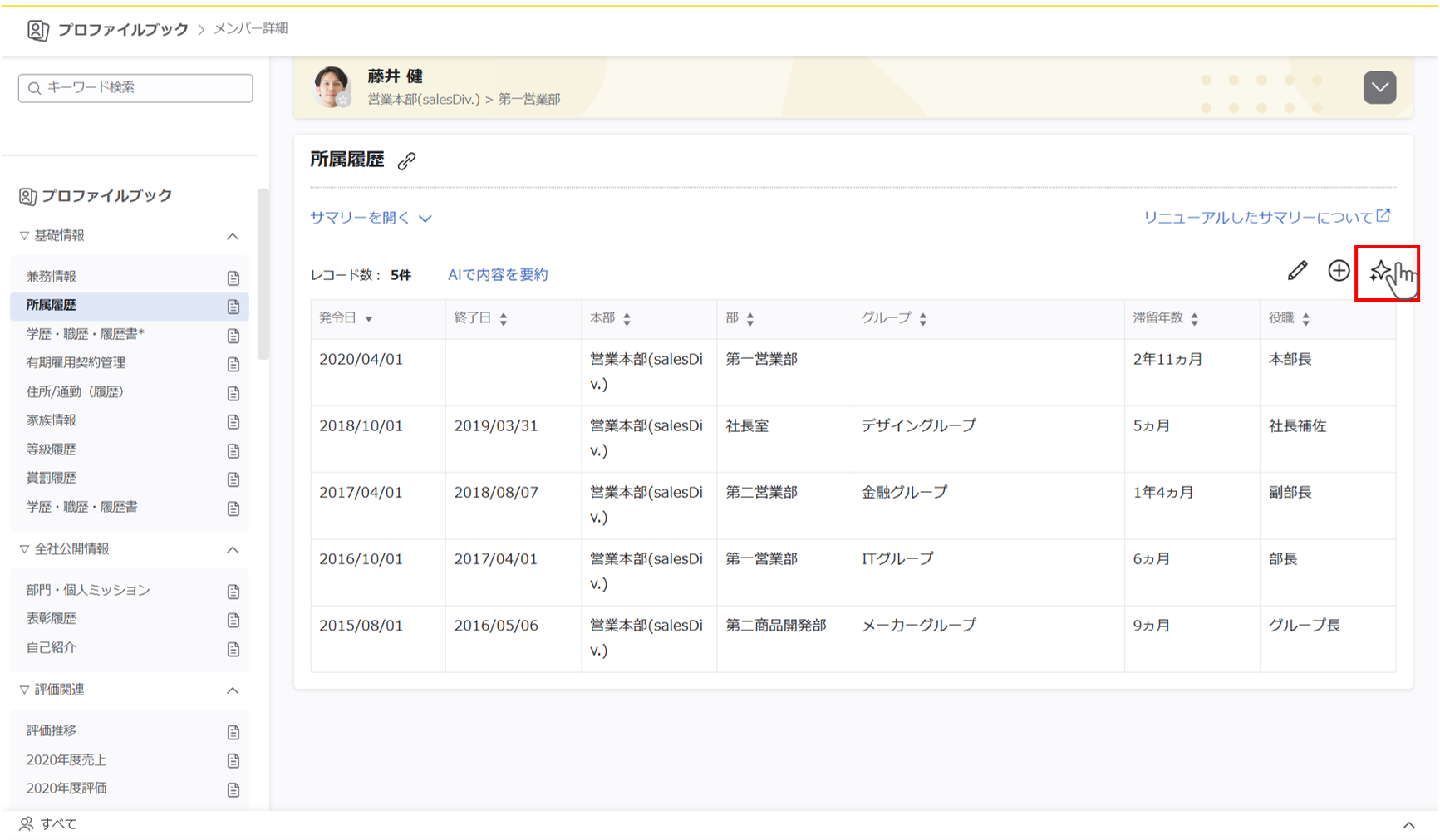
Task: Click the document icon beside 兼務情報
Action: (x=233, y=277)
